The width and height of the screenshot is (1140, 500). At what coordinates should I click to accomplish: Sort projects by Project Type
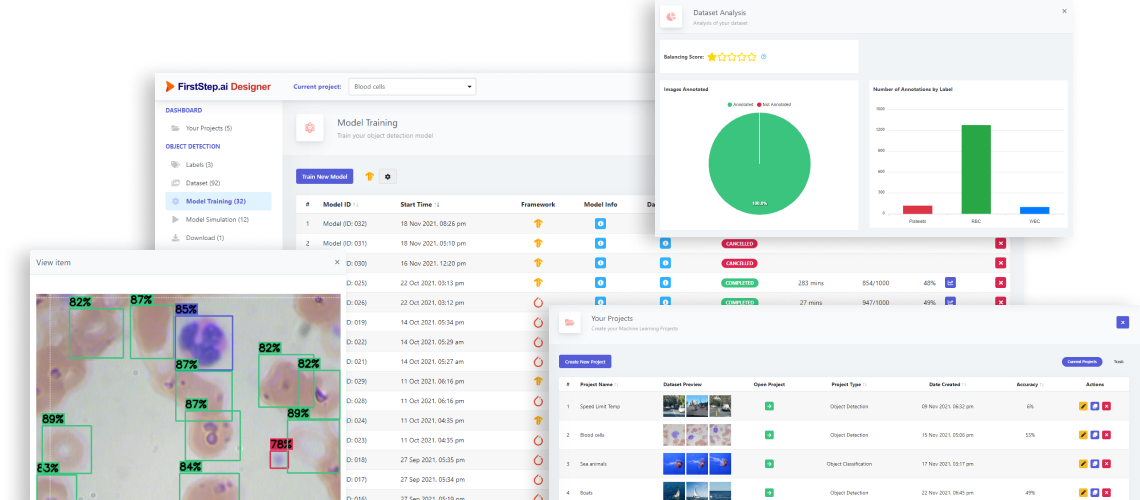point(849,384)
